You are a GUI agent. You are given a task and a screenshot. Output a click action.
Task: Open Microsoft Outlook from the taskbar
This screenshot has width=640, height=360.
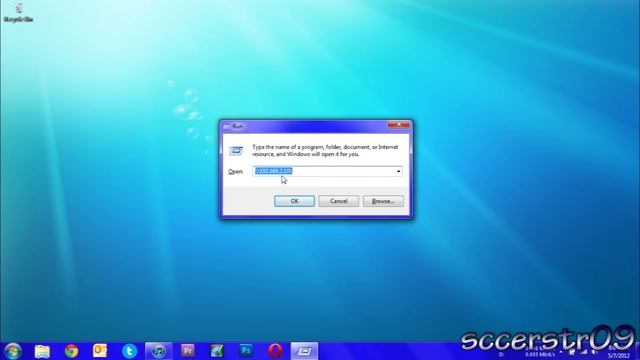(x=100, y=351)
